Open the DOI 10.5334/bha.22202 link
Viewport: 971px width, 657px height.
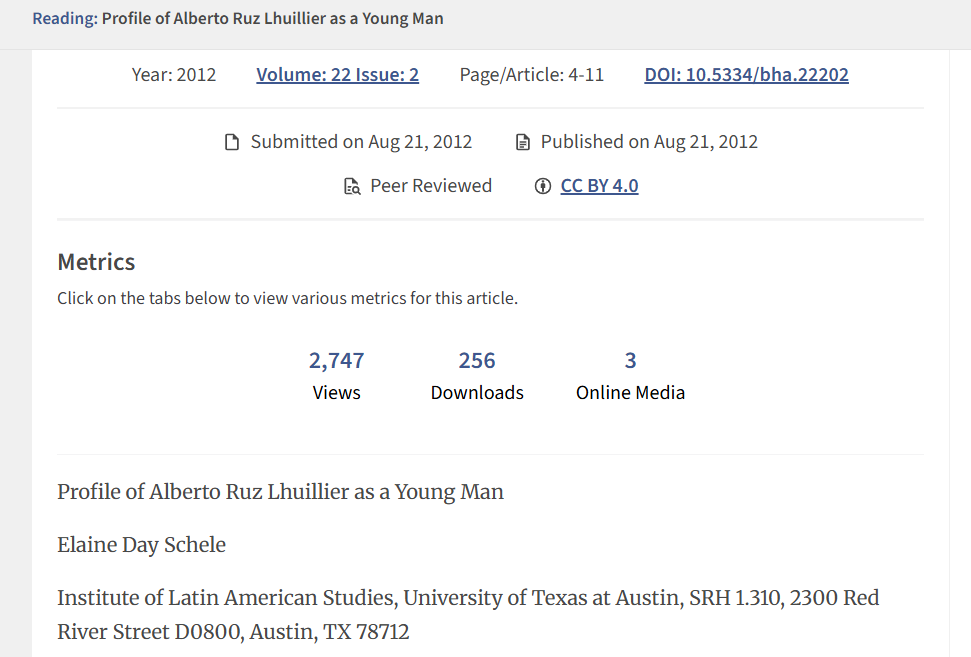pos(746,74)
